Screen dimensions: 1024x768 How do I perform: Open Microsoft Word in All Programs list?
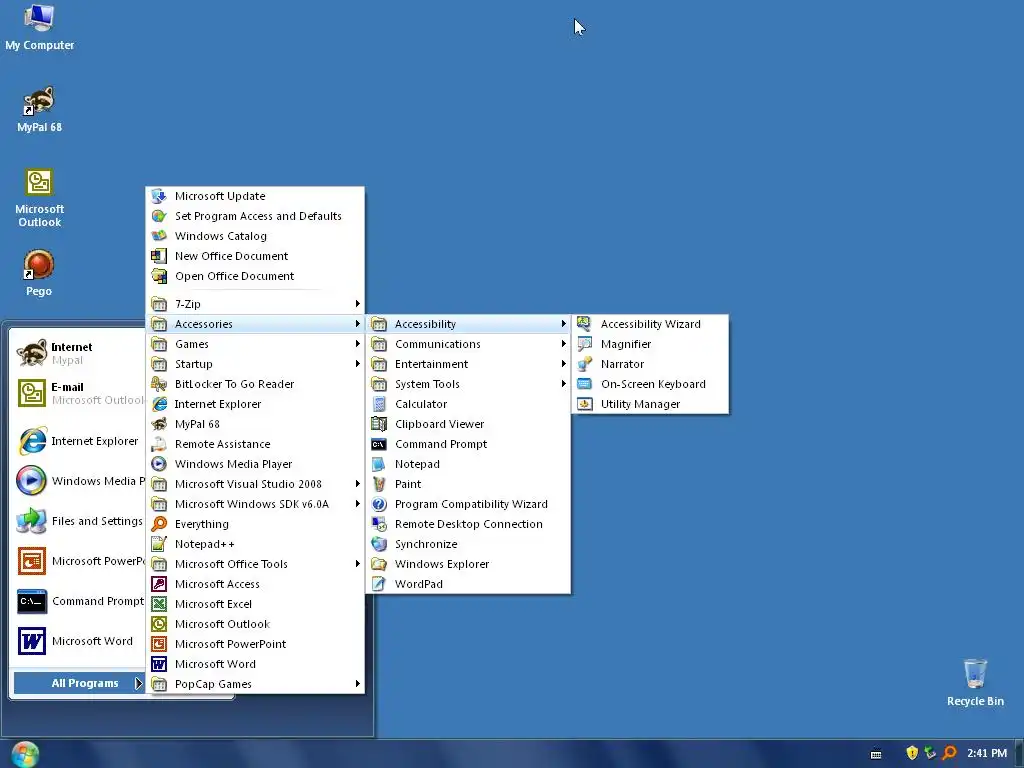(255, 664)
